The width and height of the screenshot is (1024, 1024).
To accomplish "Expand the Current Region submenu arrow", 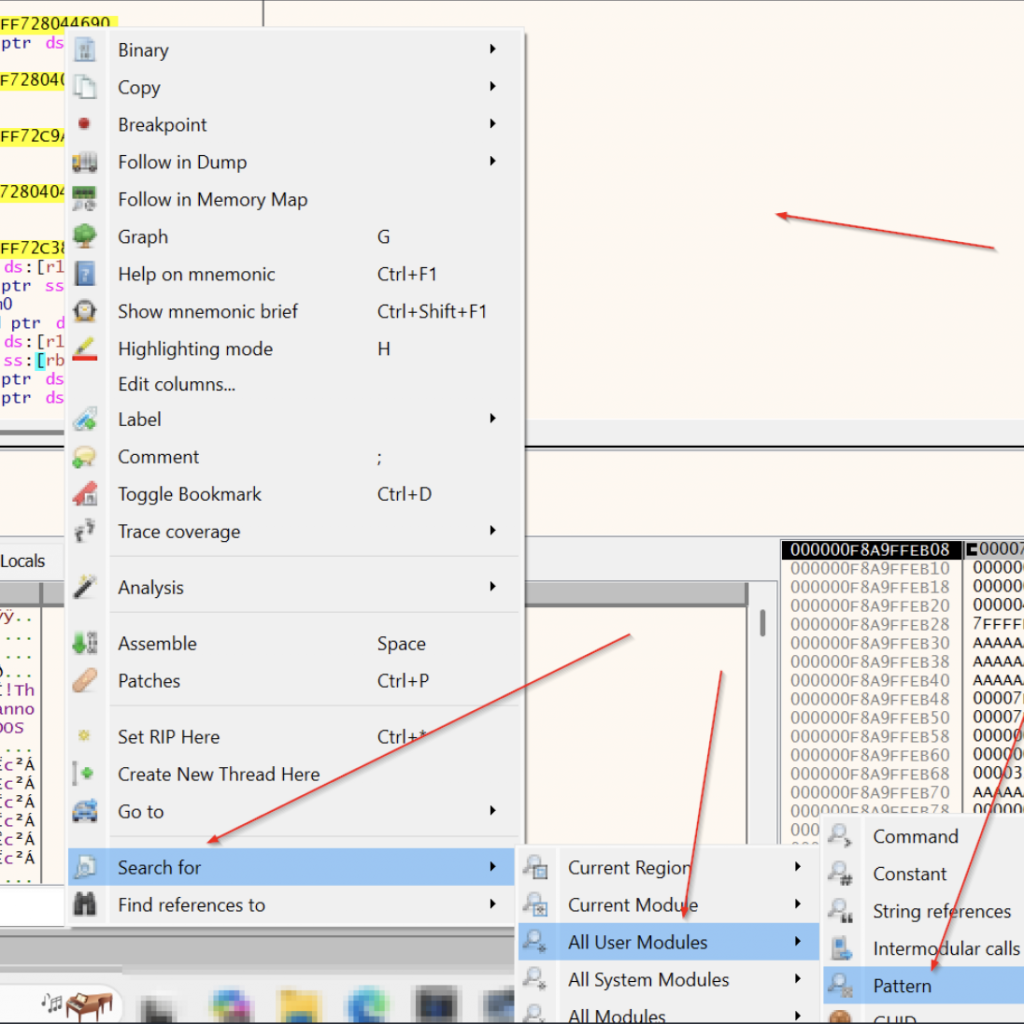I will pos(797,867).
